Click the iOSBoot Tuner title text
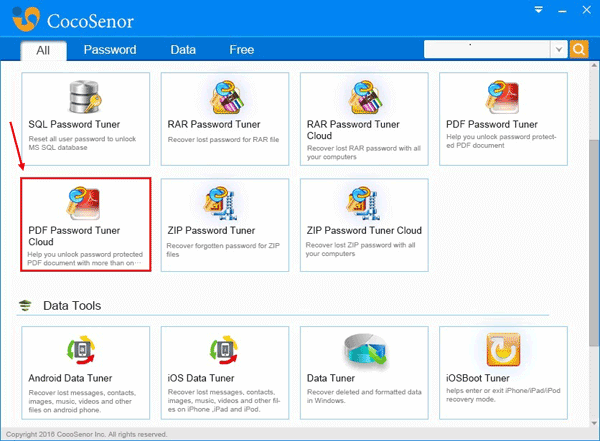This screenshot has height=441, width=600. point(478,378)
